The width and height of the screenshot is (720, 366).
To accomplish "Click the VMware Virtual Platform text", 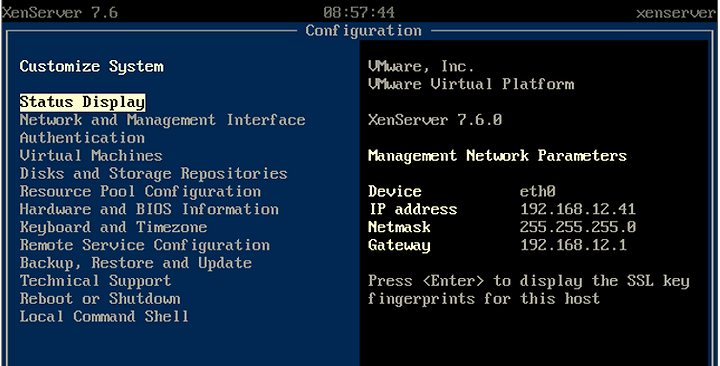I will point(471,84).
